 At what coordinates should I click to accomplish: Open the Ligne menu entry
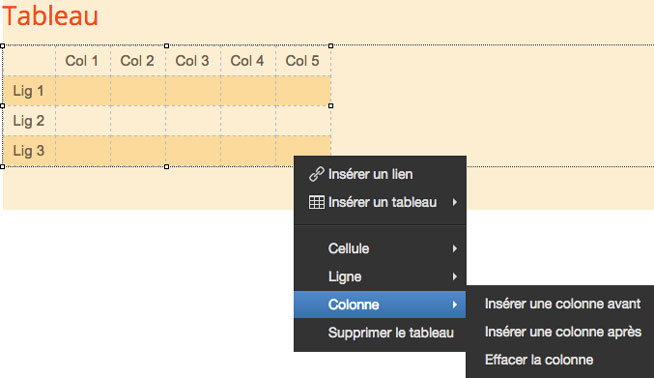pyautogui.click(x=380, y=277)
